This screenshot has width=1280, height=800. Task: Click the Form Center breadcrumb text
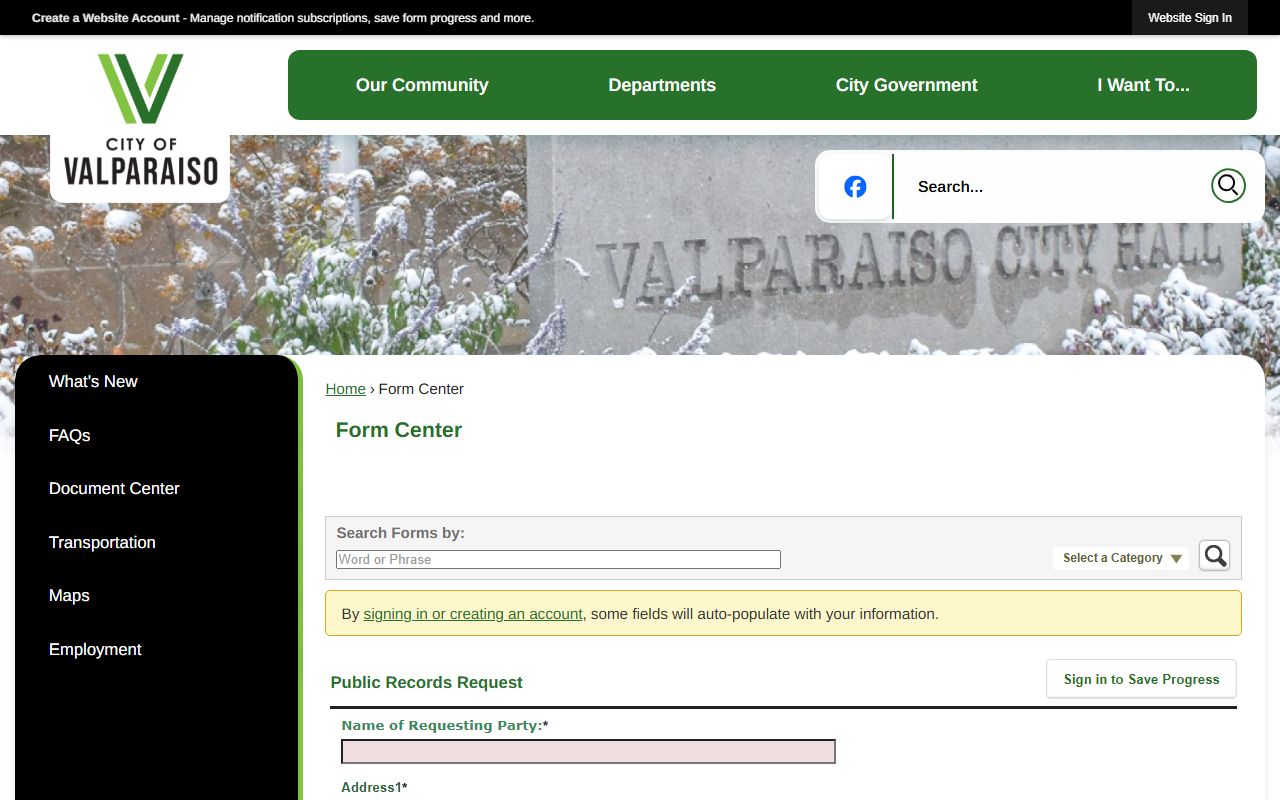click(421, 389)
